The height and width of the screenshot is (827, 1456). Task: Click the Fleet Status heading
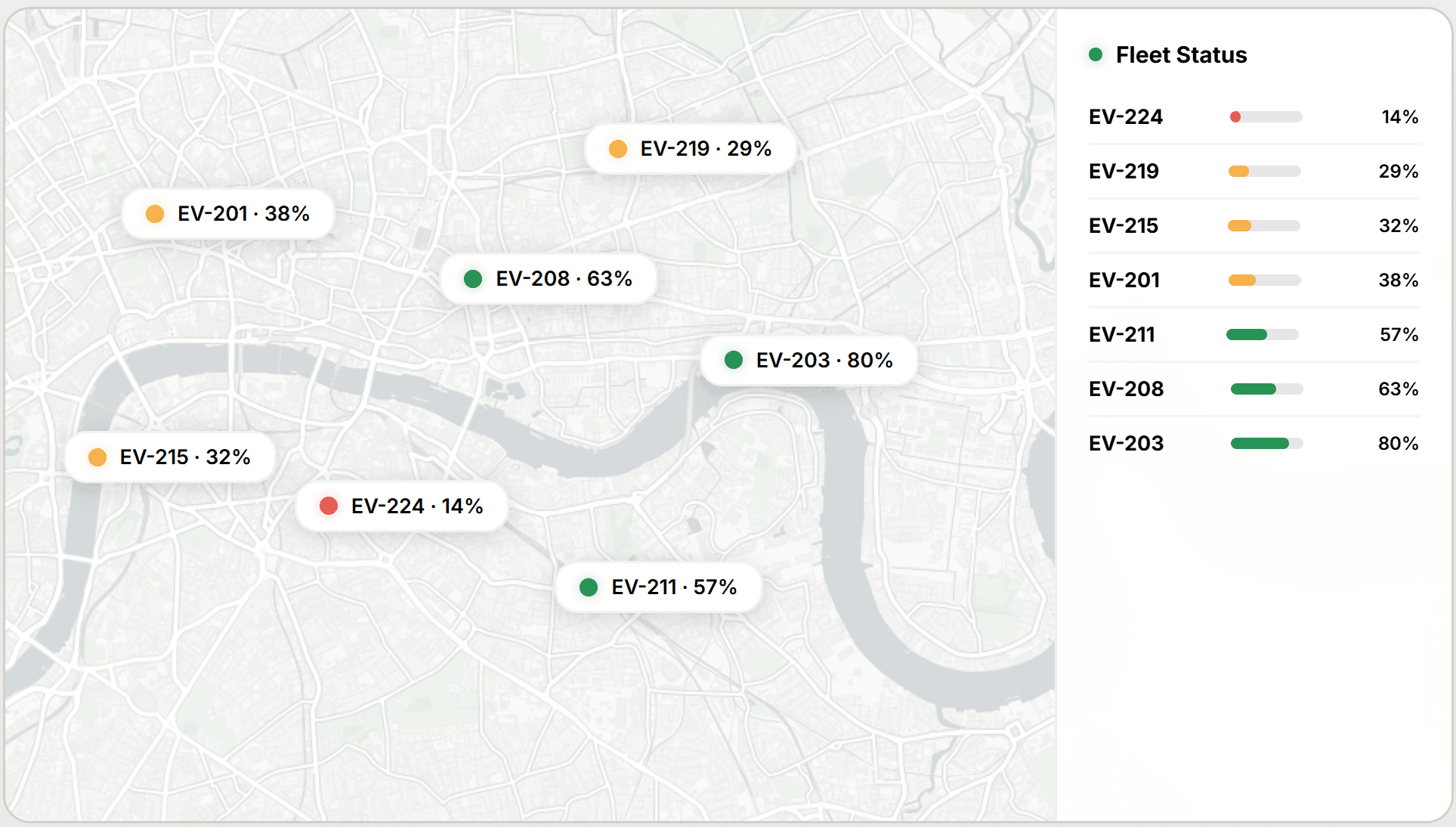1181,55
